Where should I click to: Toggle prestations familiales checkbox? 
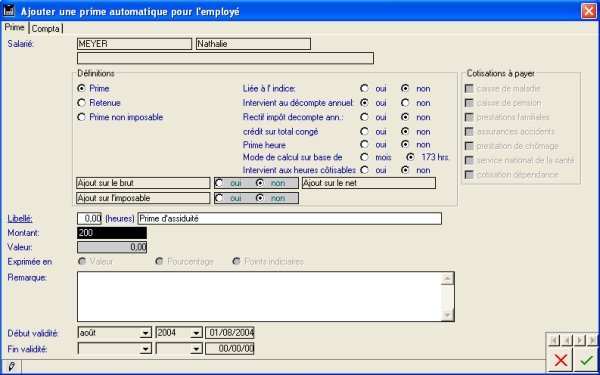469,117
